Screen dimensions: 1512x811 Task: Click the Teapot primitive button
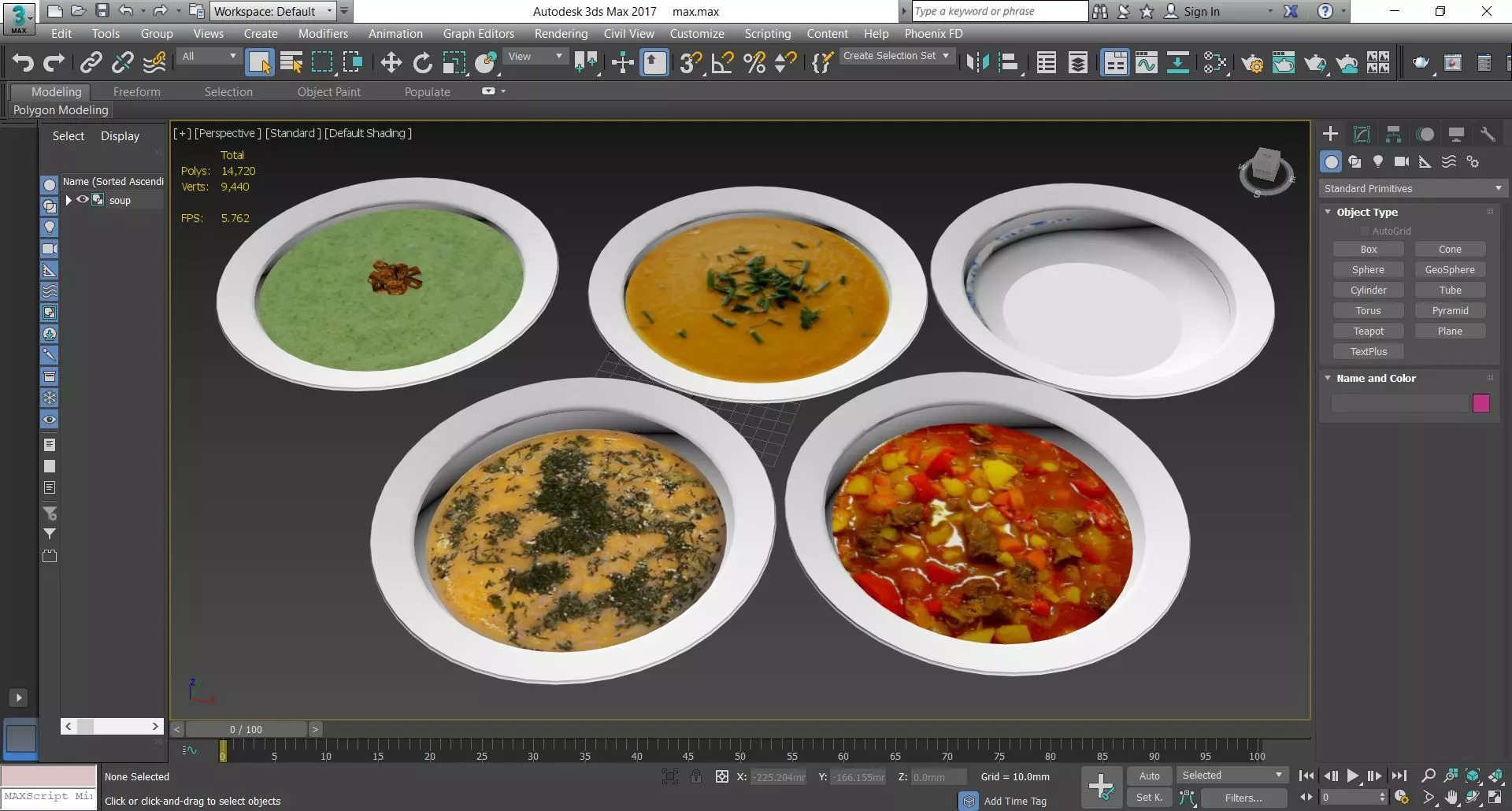pos(1368,331)
